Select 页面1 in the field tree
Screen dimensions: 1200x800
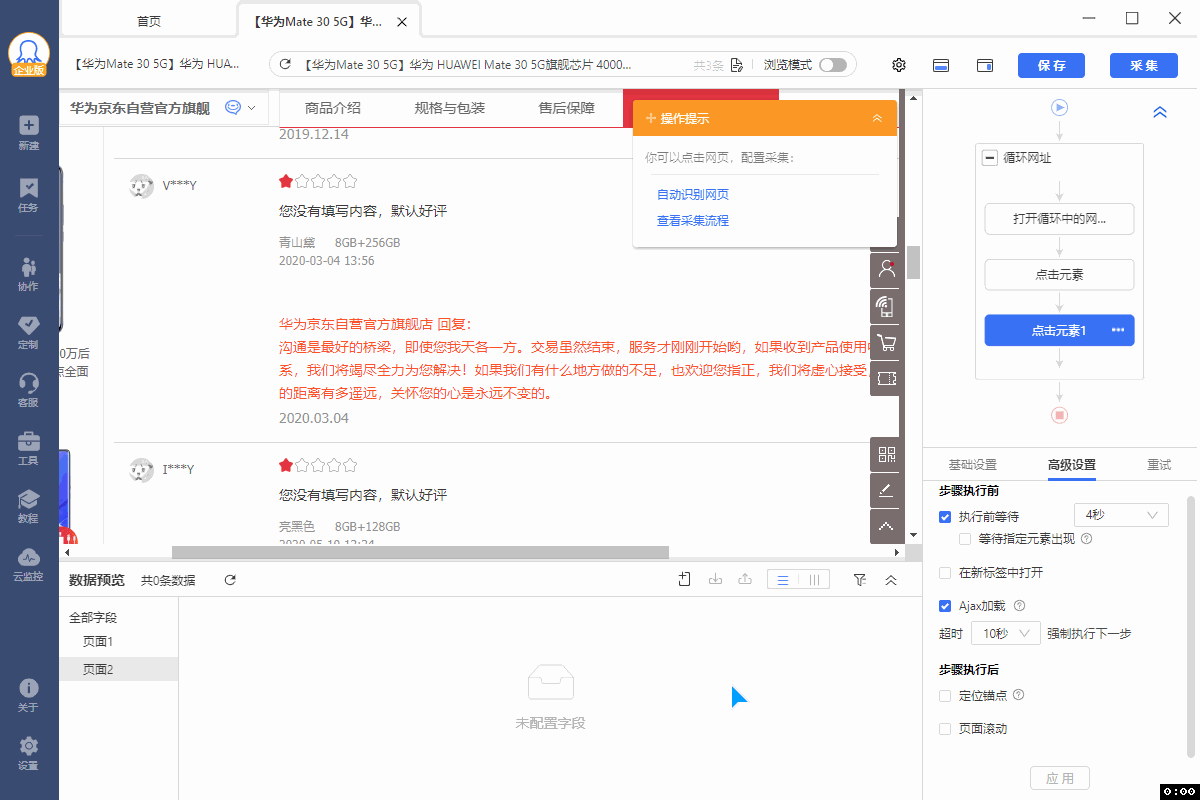pos(98,642)
